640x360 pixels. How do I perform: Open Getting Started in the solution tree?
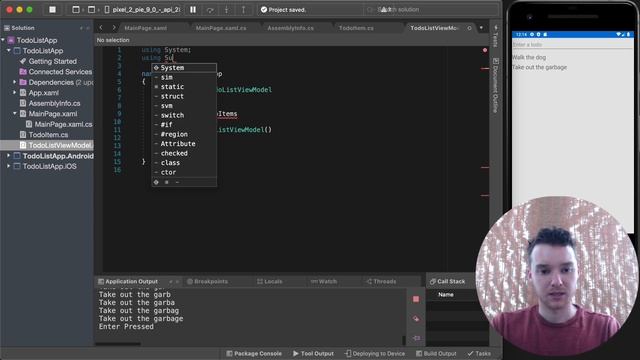coord(52,61)
